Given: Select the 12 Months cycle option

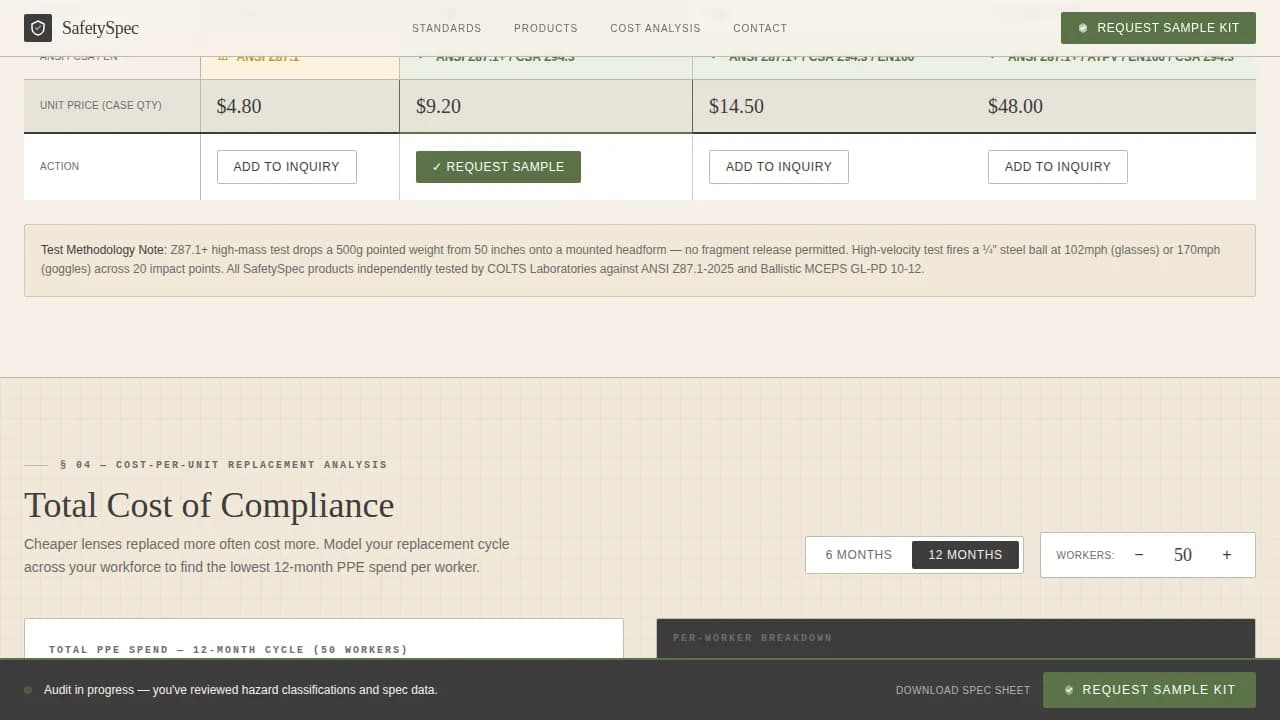Looking at the screenshot, I should coord(965,554).
